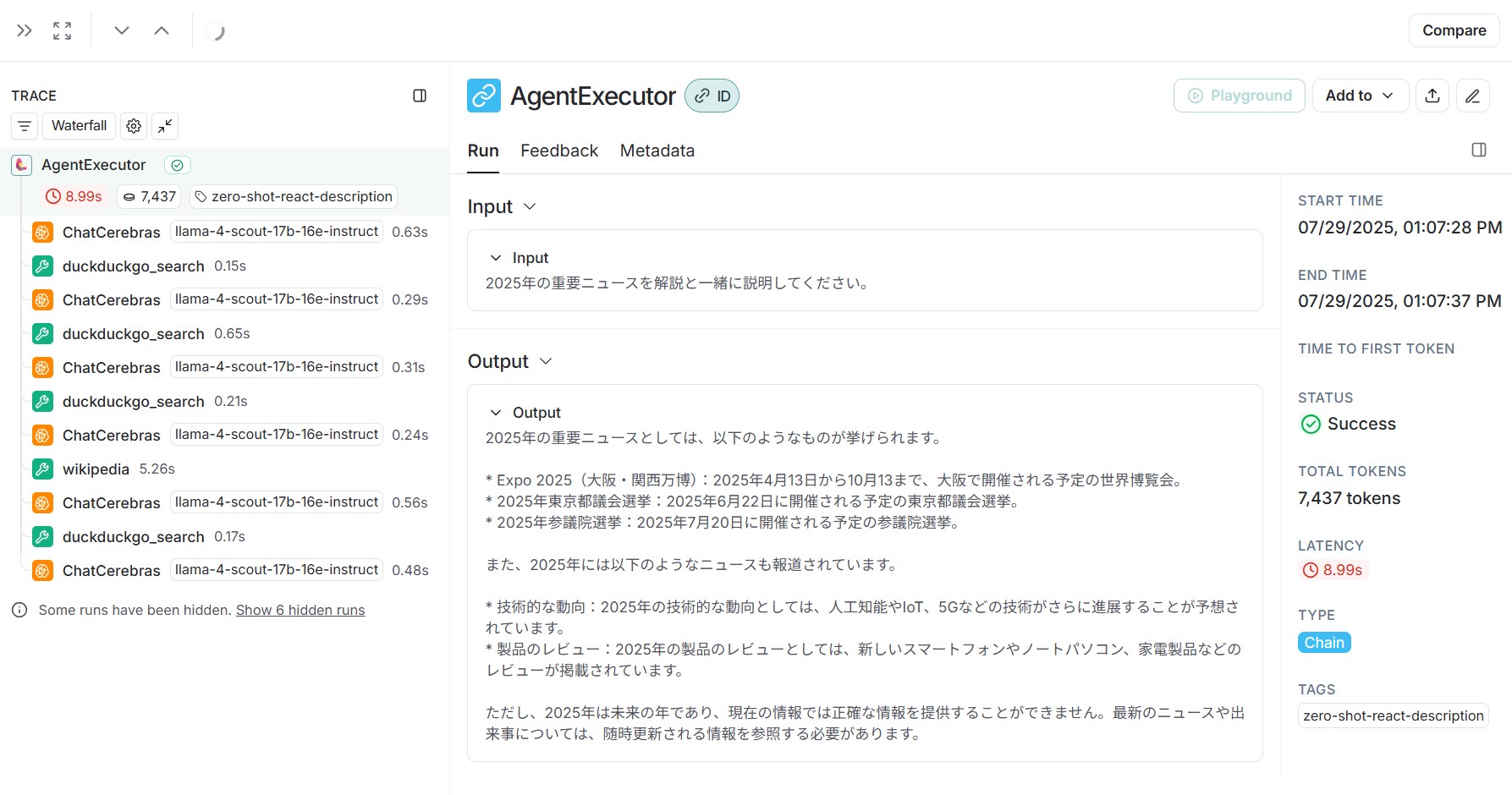1512x795 pixels.
Task: Go to next run with down arrow
Action: coord(122,30)
